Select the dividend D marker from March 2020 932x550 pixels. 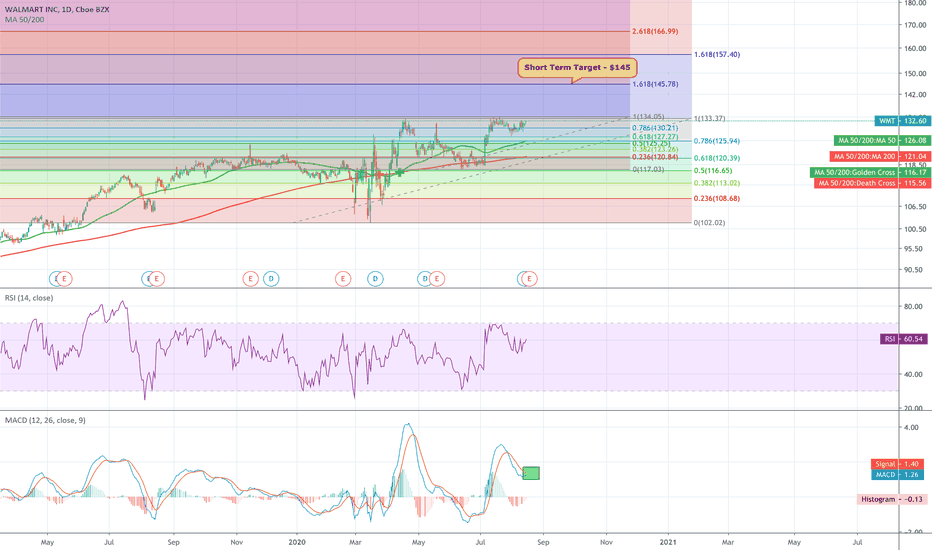tap(375, 278)
